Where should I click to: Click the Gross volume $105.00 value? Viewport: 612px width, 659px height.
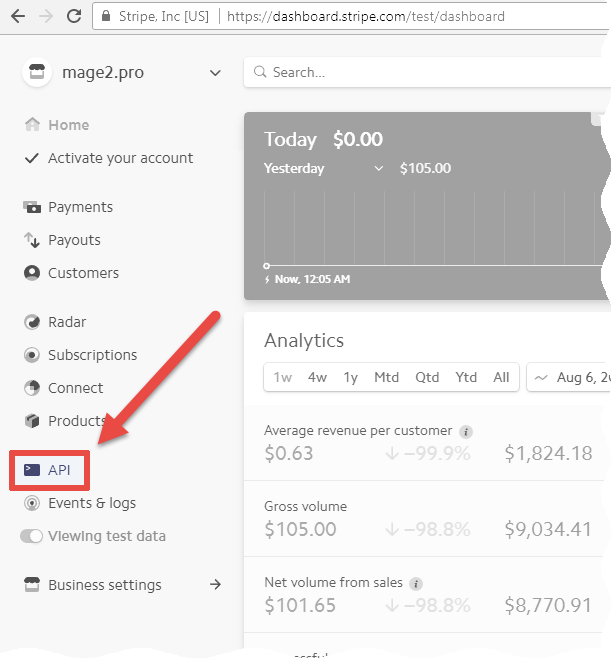(x=301, y=529)
